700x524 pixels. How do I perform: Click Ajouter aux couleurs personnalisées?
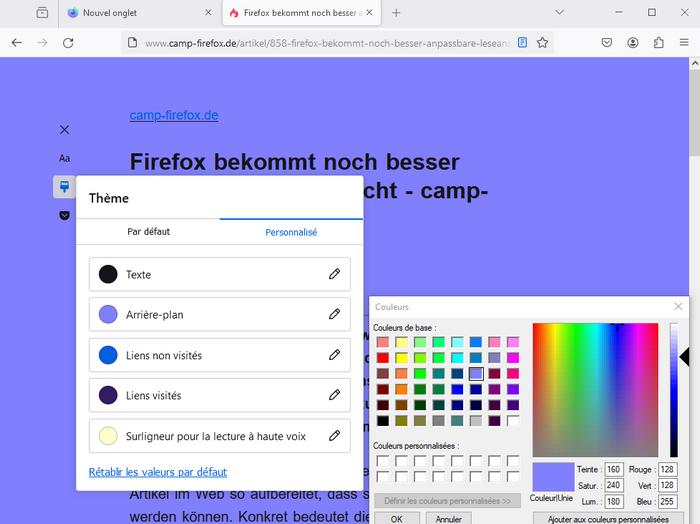point(608,519)
